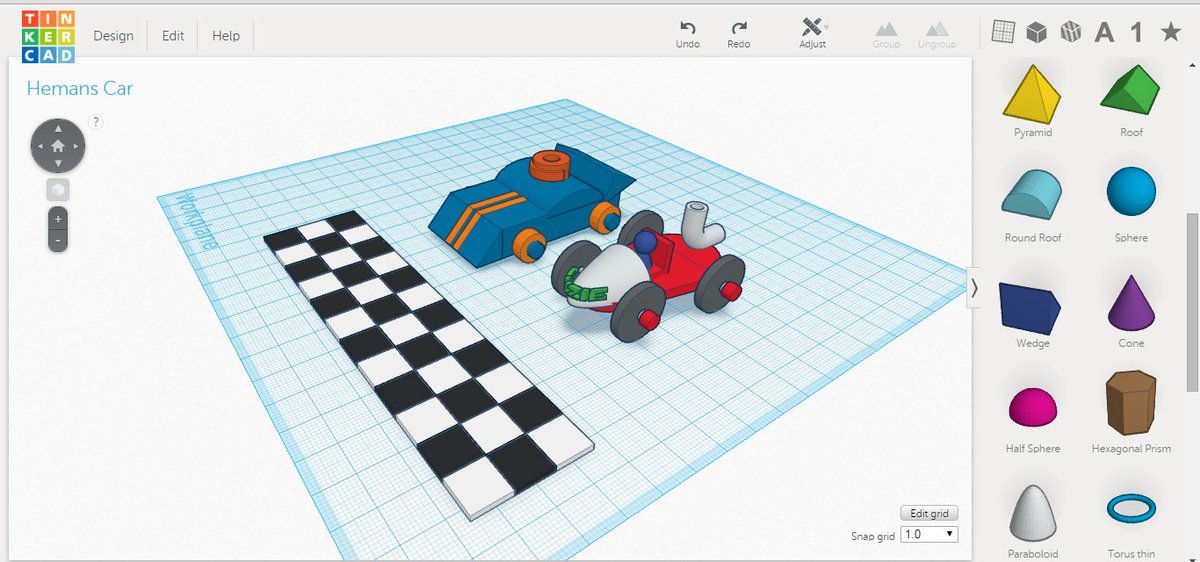
Task: Rotate view right with the orbit arrow
Action: (x=77, y=147)
